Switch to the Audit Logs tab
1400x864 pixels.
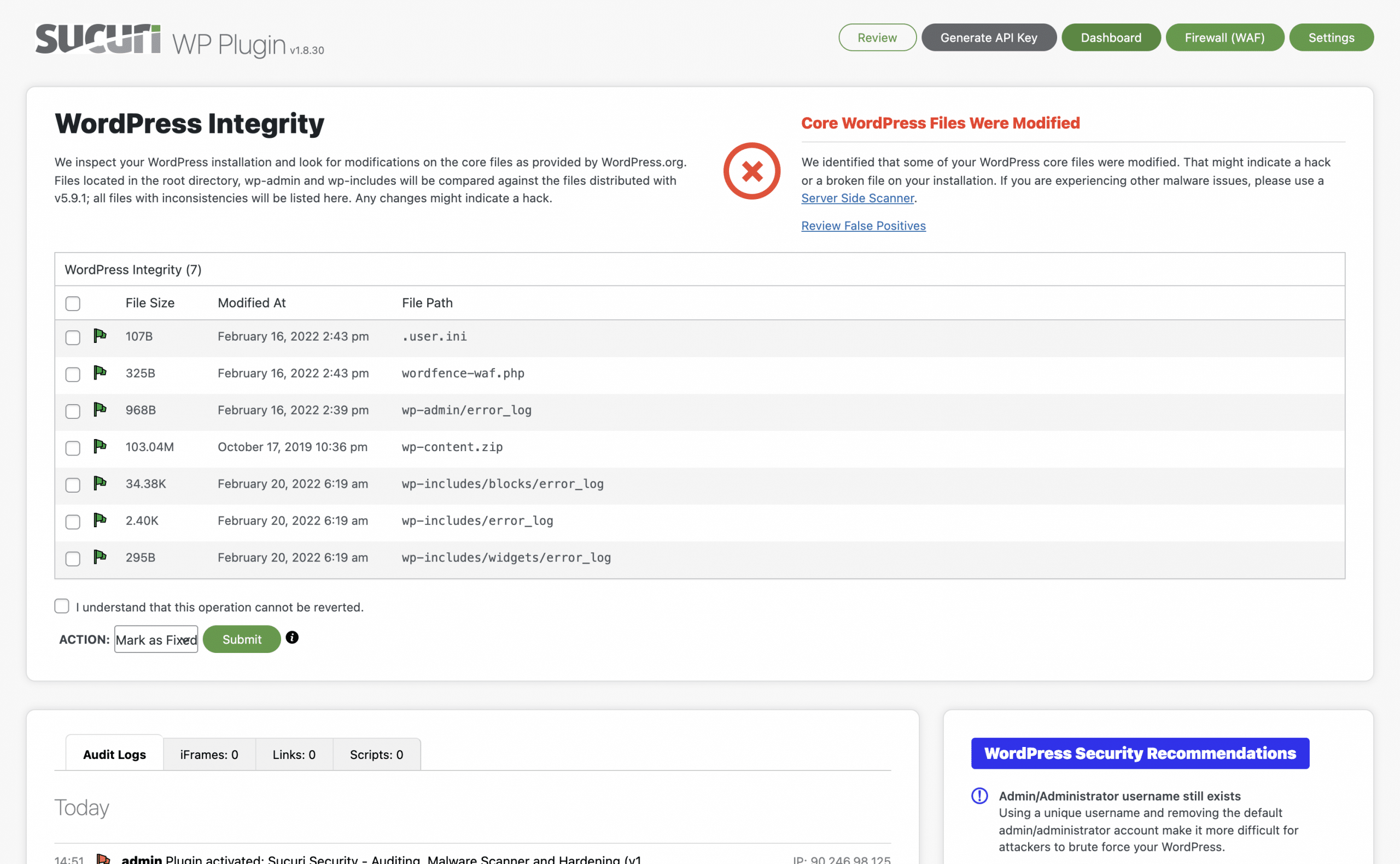click(114, 754)
